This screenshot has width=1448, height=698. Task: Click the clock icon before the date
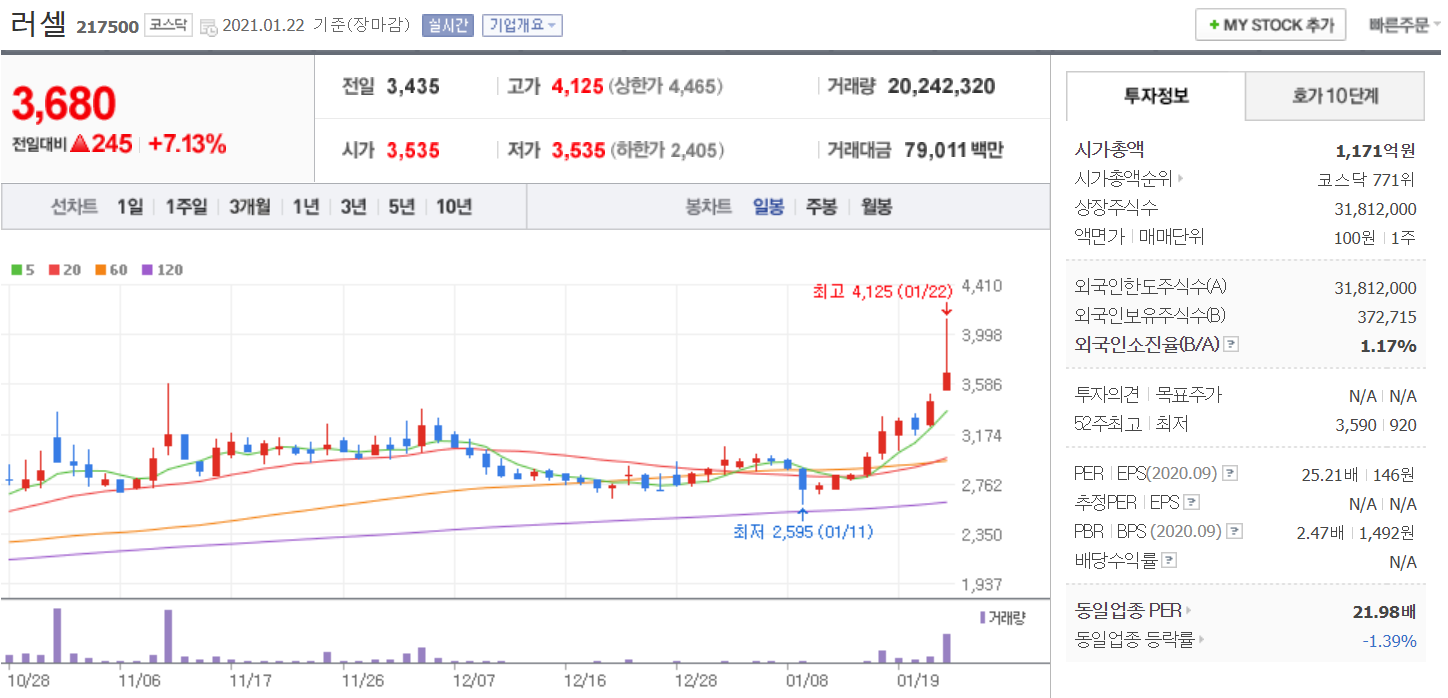coord(209,27)
